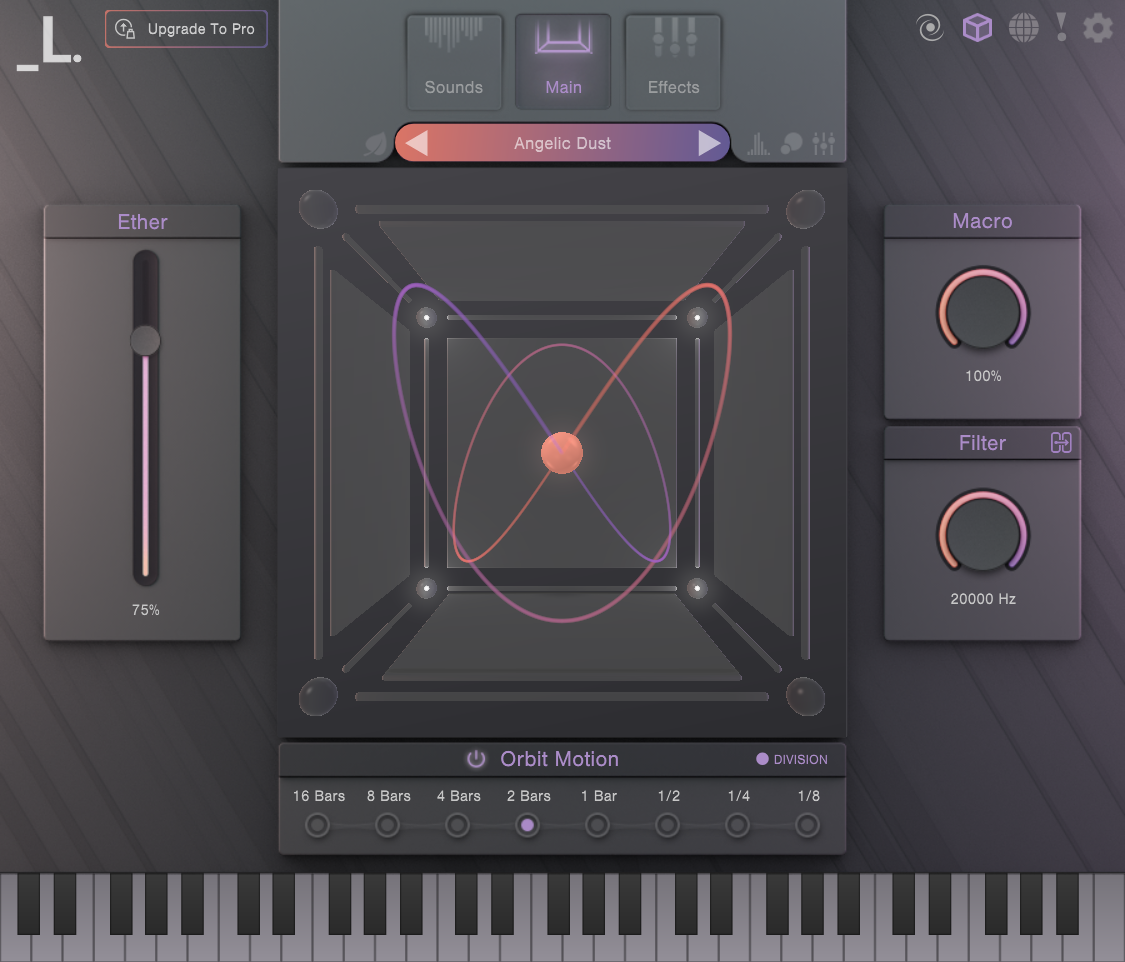1125x962 pixels.
Task: Open settings with the gear icon
Action: tap(1098, 28)
